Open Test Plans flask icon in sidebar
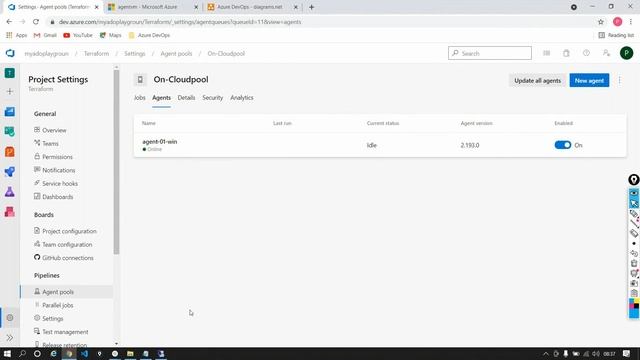 (10, 192)
